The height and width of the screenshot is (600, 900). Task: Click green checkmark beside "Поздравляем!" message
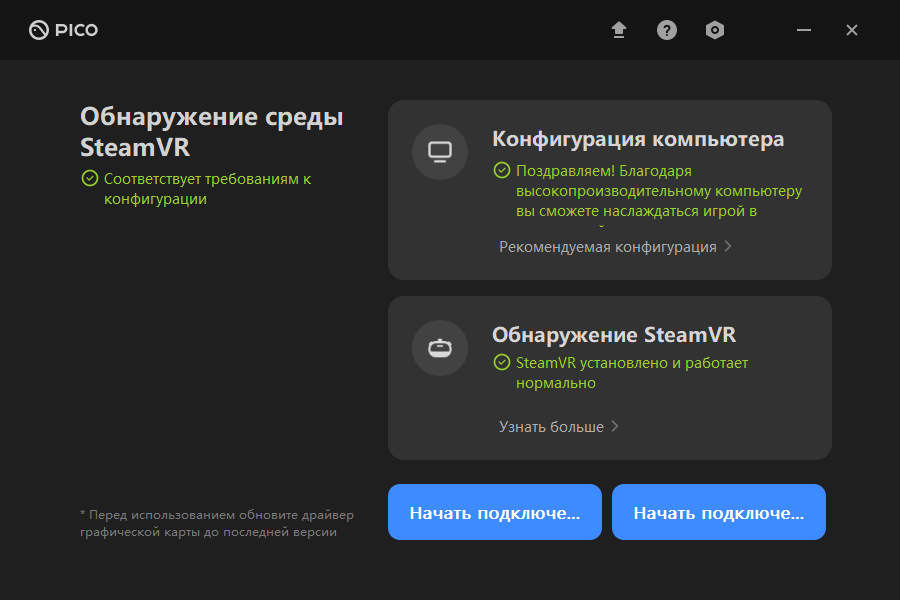click(x=502, y=171)
